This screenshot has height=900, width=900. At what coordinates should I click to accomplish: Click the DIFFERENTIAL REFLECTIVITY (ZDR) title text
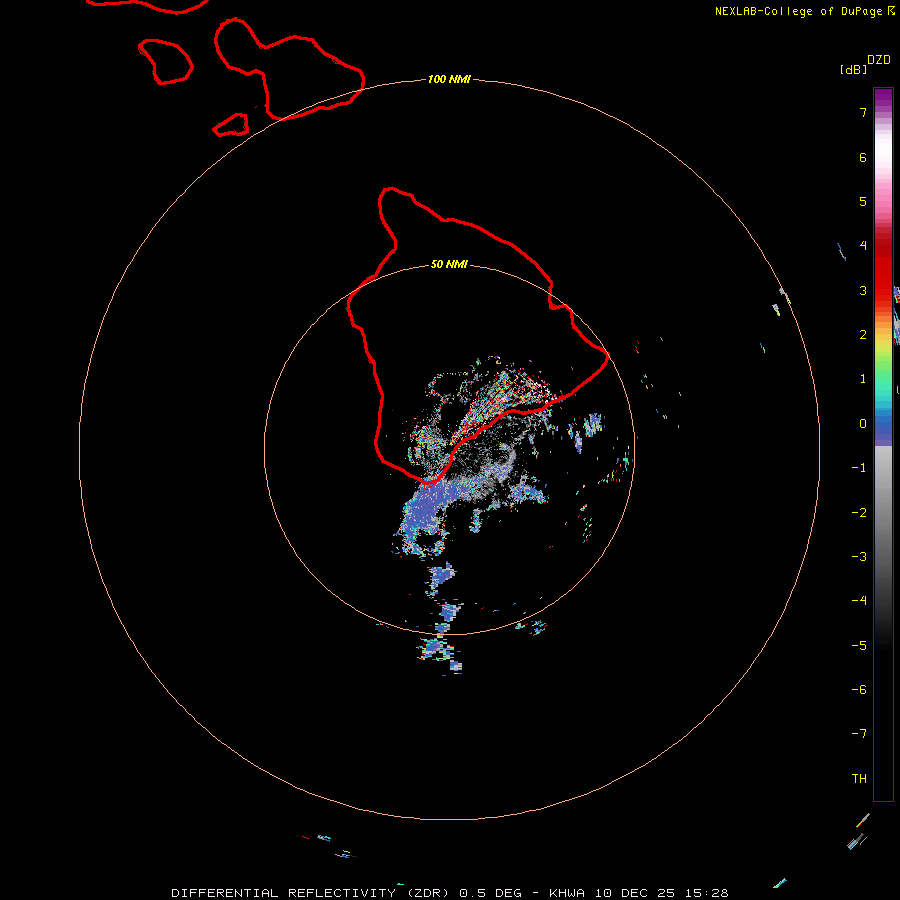[x=313, y=893]
